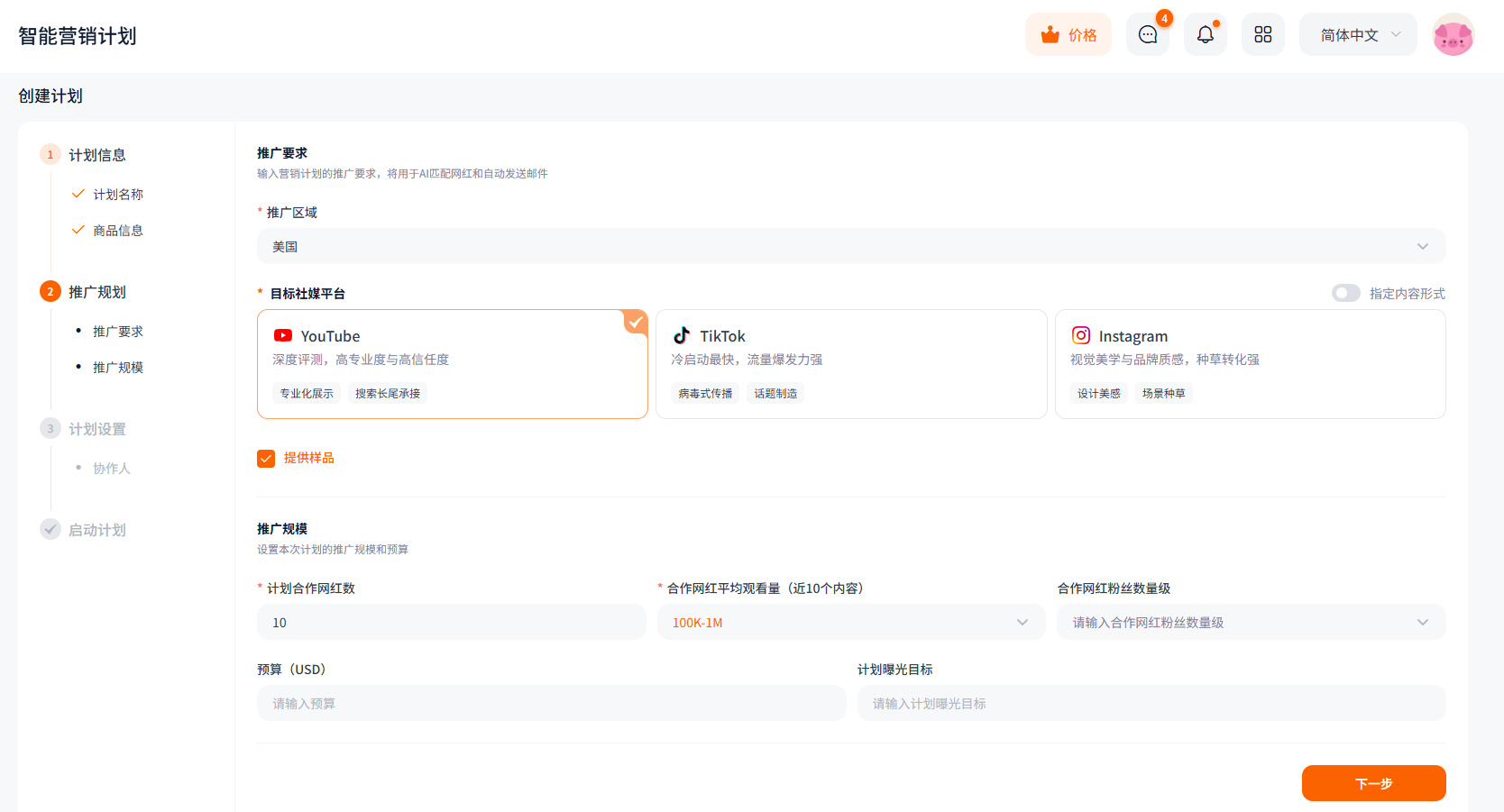Open the 100K-1M average views dropdown
The height and width of the screenshot is (812, 1504).
coord(850,623)
